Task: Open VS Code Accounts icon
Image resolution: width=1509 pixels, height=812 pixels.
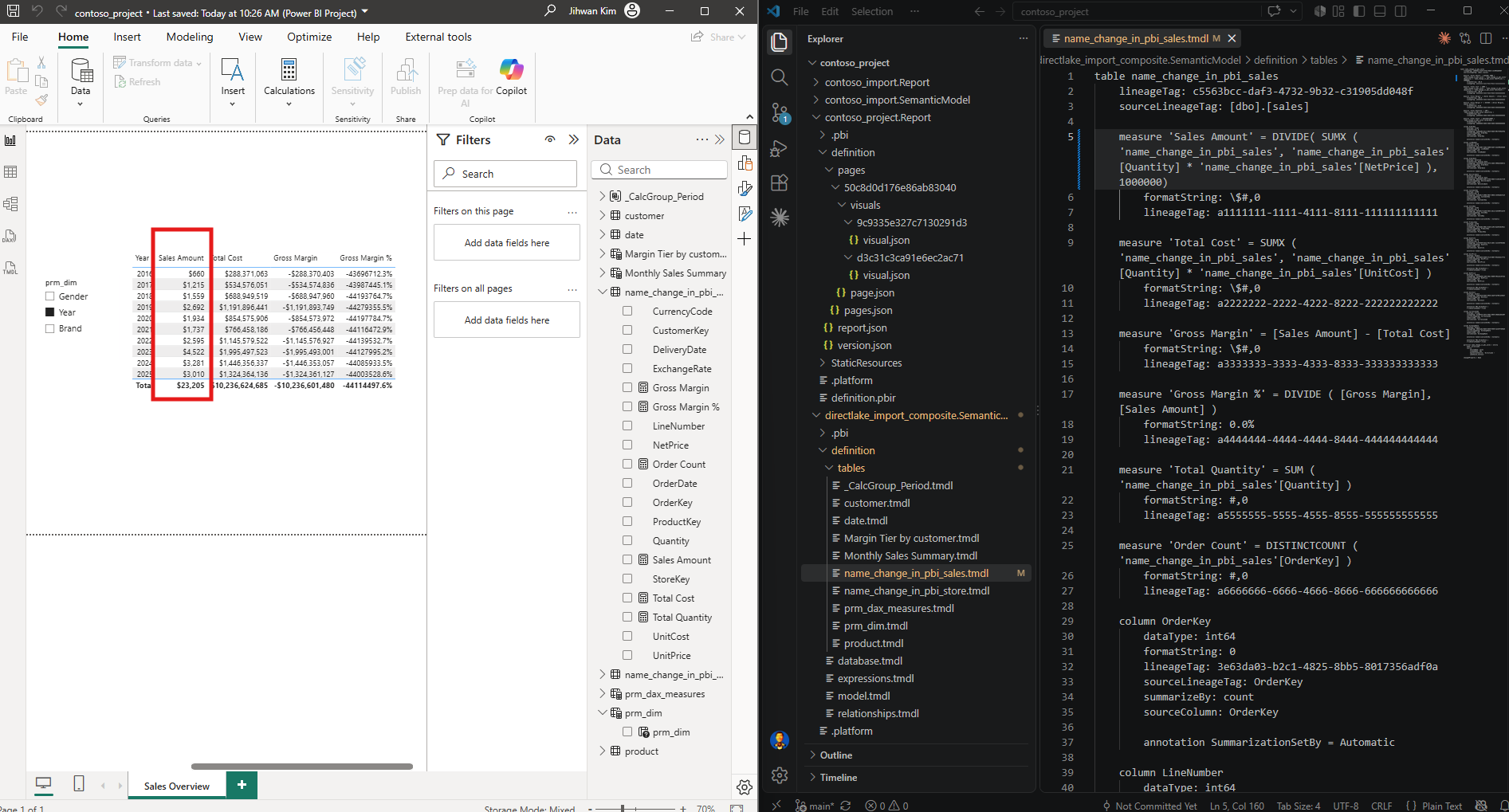Action: pyautogui.click(x=780, y=739)
